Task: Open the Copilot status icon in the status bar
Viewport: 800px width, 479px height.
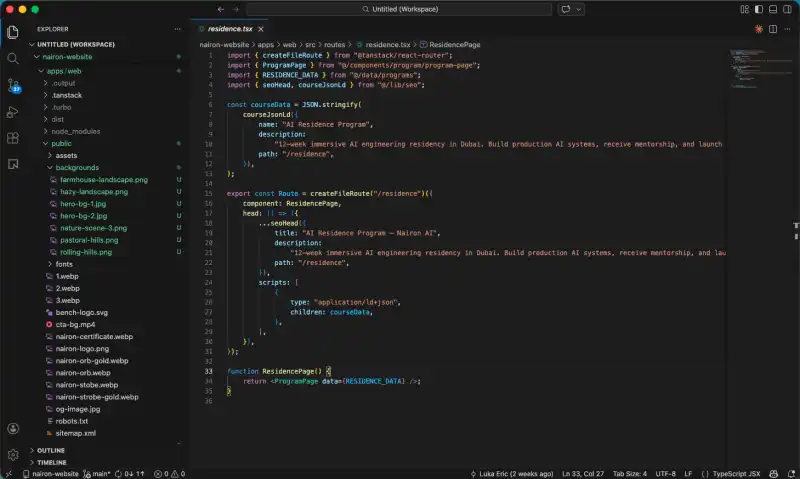Action: pyautogui.click(x=773, y=474)
